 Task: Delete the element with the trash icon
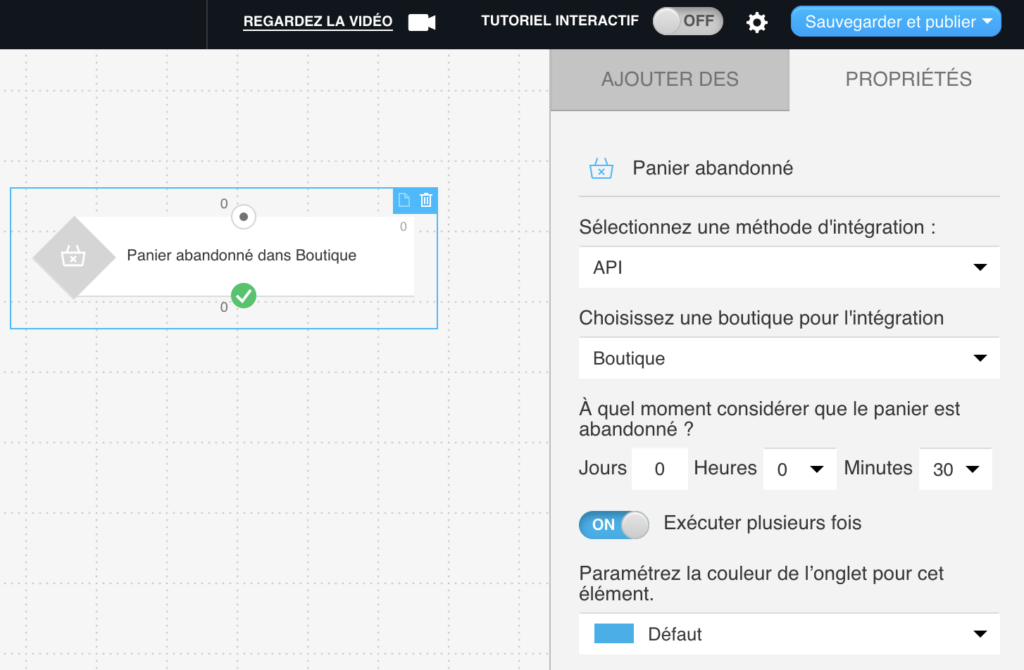point(426,200)
